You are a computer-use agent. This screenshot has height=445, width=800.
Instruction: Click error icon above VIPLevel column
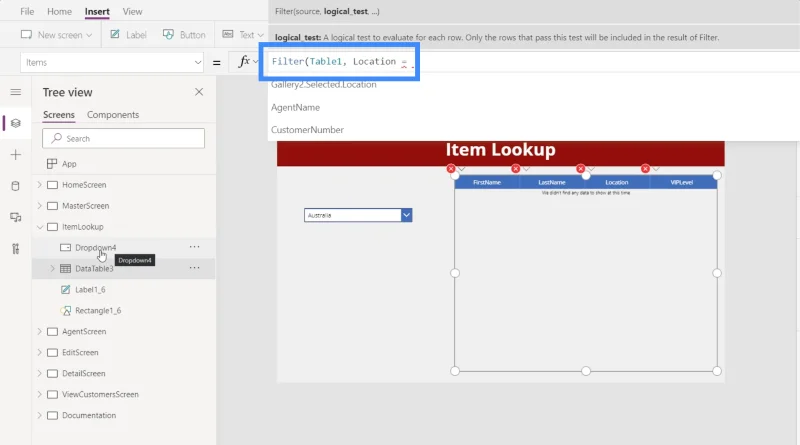[645, 168]
